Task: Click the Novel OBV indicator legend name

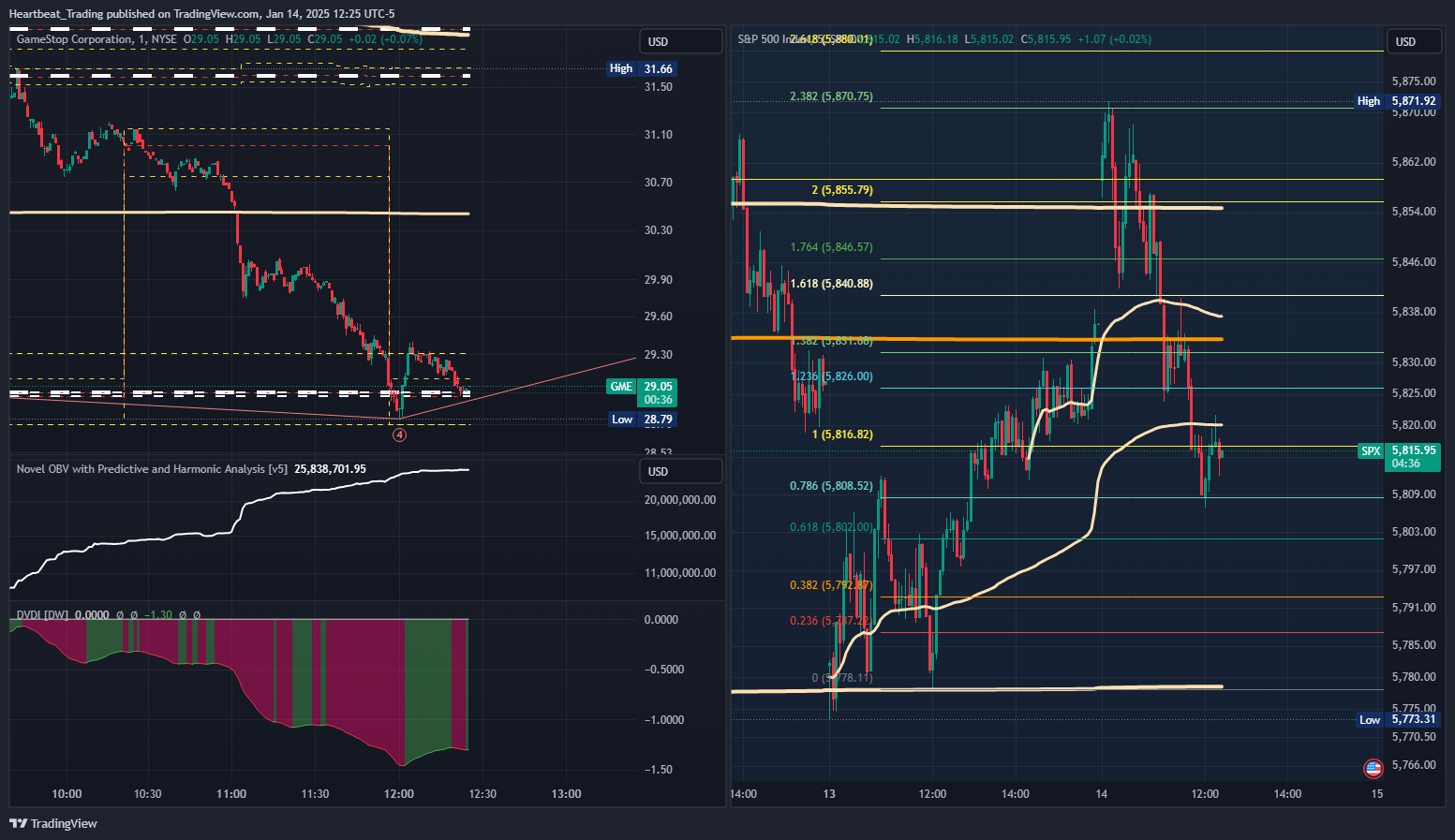Action: 152,469
